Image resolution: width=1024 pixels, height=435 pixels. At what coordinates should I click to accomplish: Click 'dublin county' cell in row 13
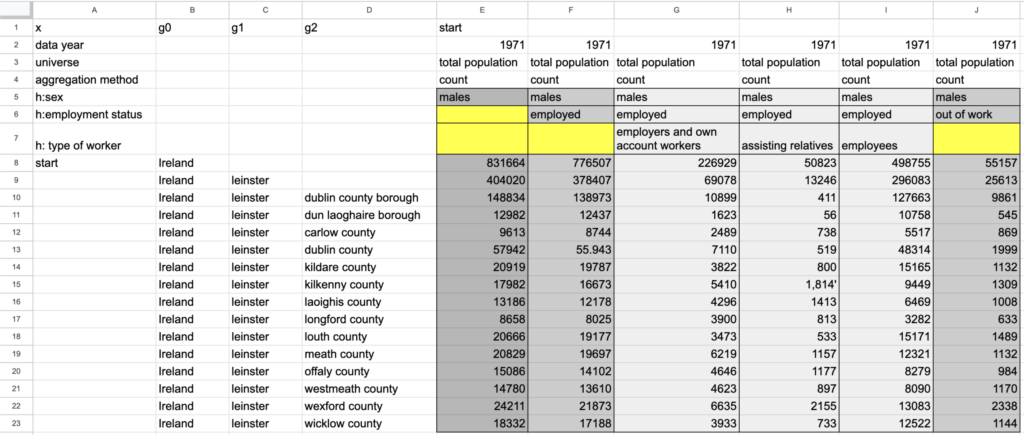369,250
